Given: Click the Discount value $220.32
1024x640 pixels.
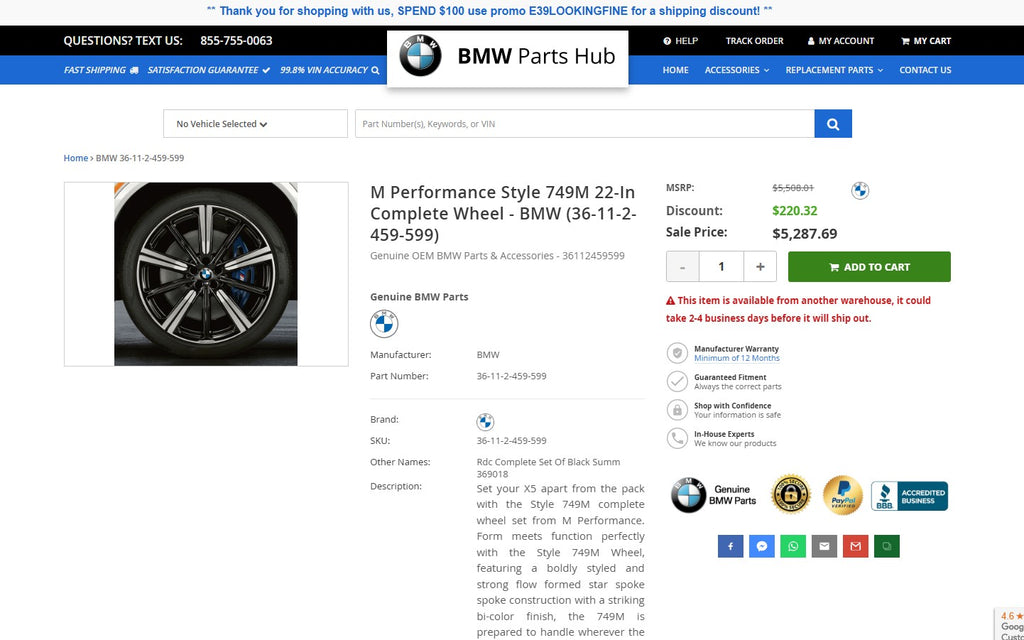Looking at the screenshot, I should pos(795,211).
